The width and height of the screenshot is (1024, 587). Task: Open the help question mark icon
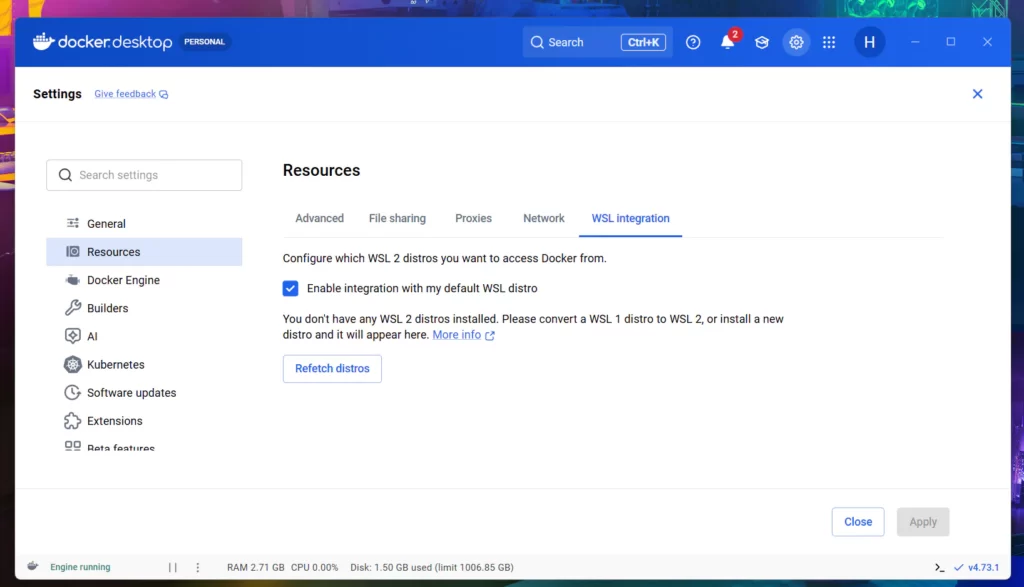693,42
